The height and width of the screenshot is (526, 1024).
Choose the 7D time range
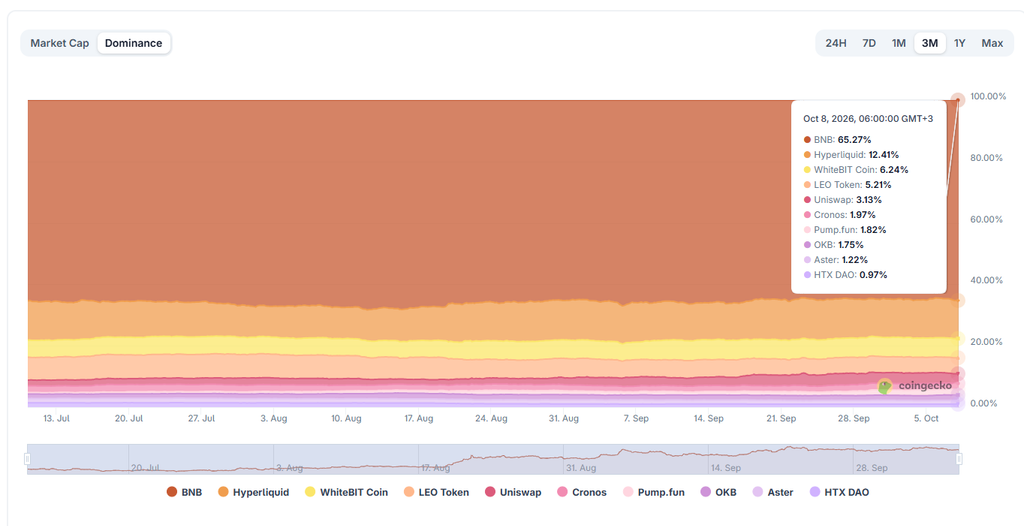click(869, 43)
